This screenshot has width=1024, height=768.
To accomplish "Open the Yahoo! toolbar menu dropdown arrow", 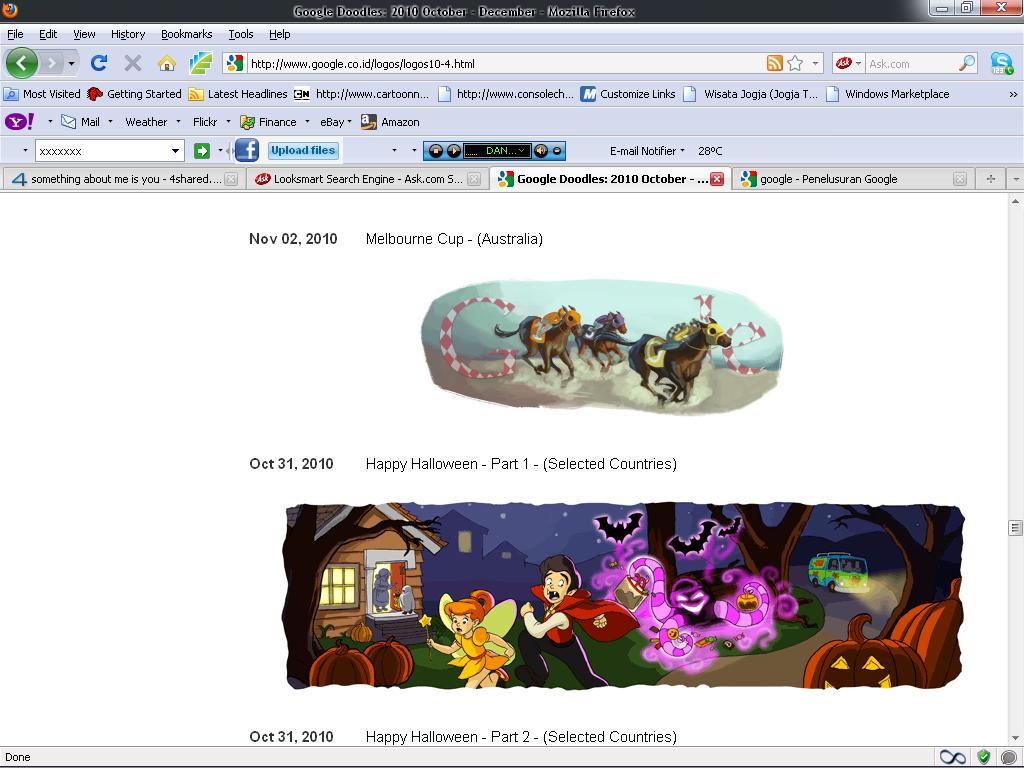I will [x=50, y=121].
